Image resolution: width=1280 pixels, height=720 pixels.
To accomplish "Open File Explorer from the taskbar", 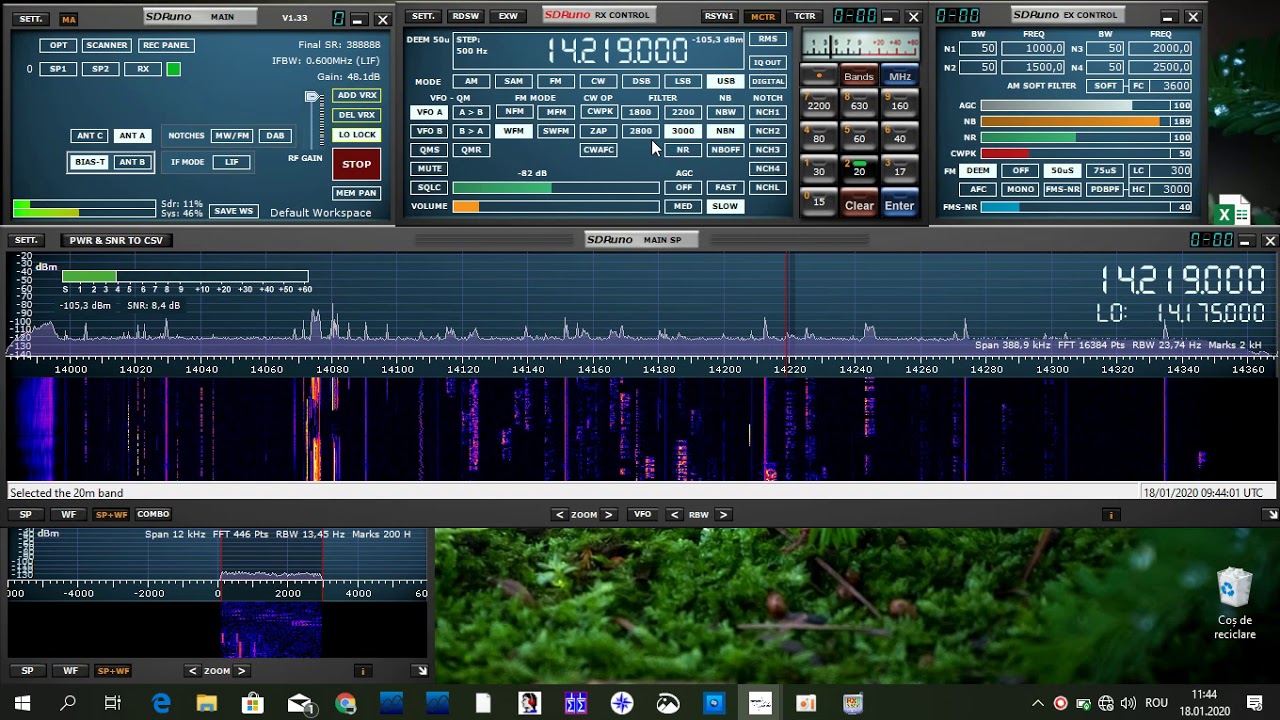I will 206,703.
